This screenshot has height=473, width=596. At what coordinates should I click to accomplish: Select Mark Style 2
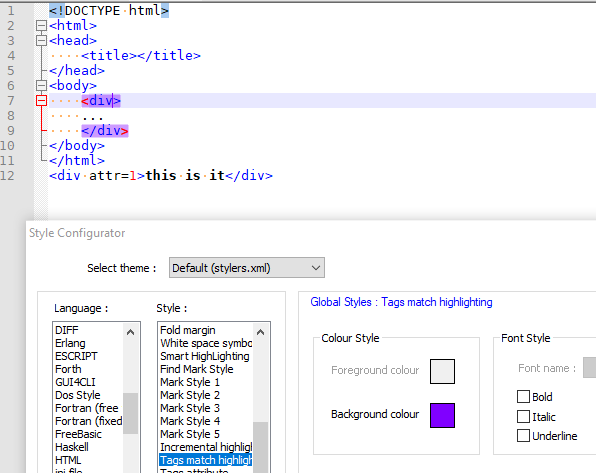pos(206,395)
